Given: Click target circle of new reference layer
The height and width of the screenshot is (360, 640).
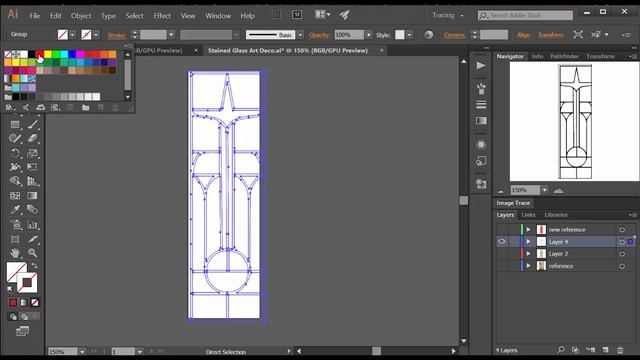Looking at the screenshot, I should (x=622, y=230).
